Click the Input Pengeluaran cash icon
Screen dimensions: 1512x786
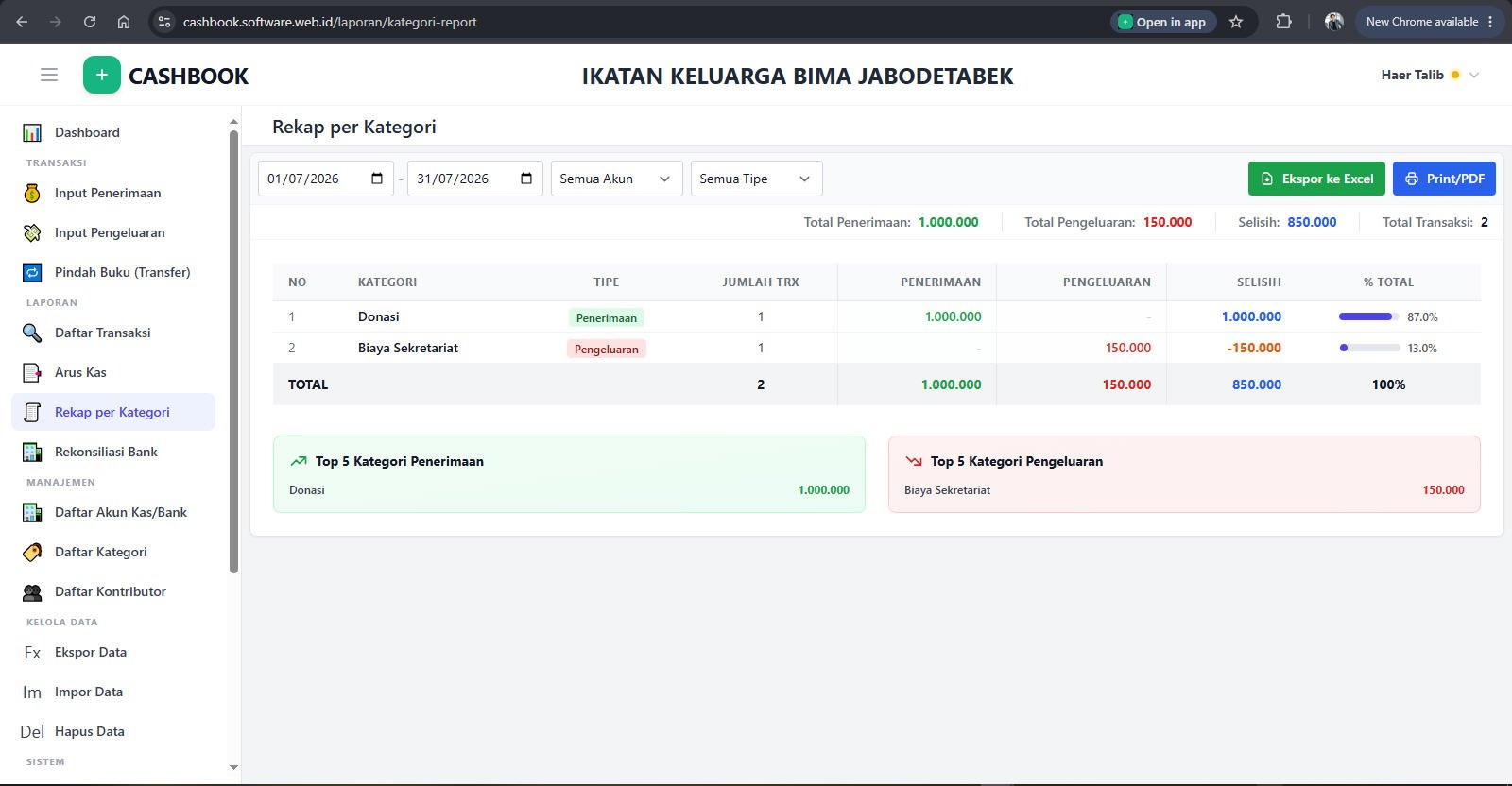point(32,233)
